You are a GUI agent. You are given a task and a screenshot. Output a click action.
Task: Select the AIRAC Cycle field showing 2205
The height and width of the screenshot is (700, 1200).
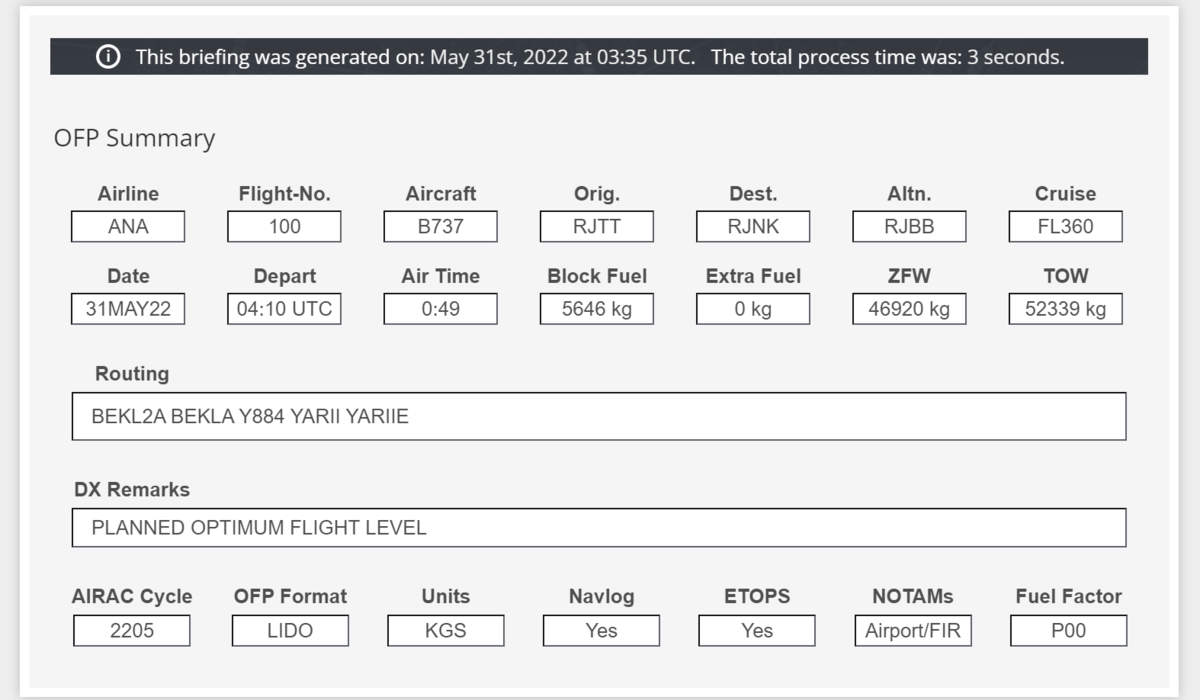(132, 631)
